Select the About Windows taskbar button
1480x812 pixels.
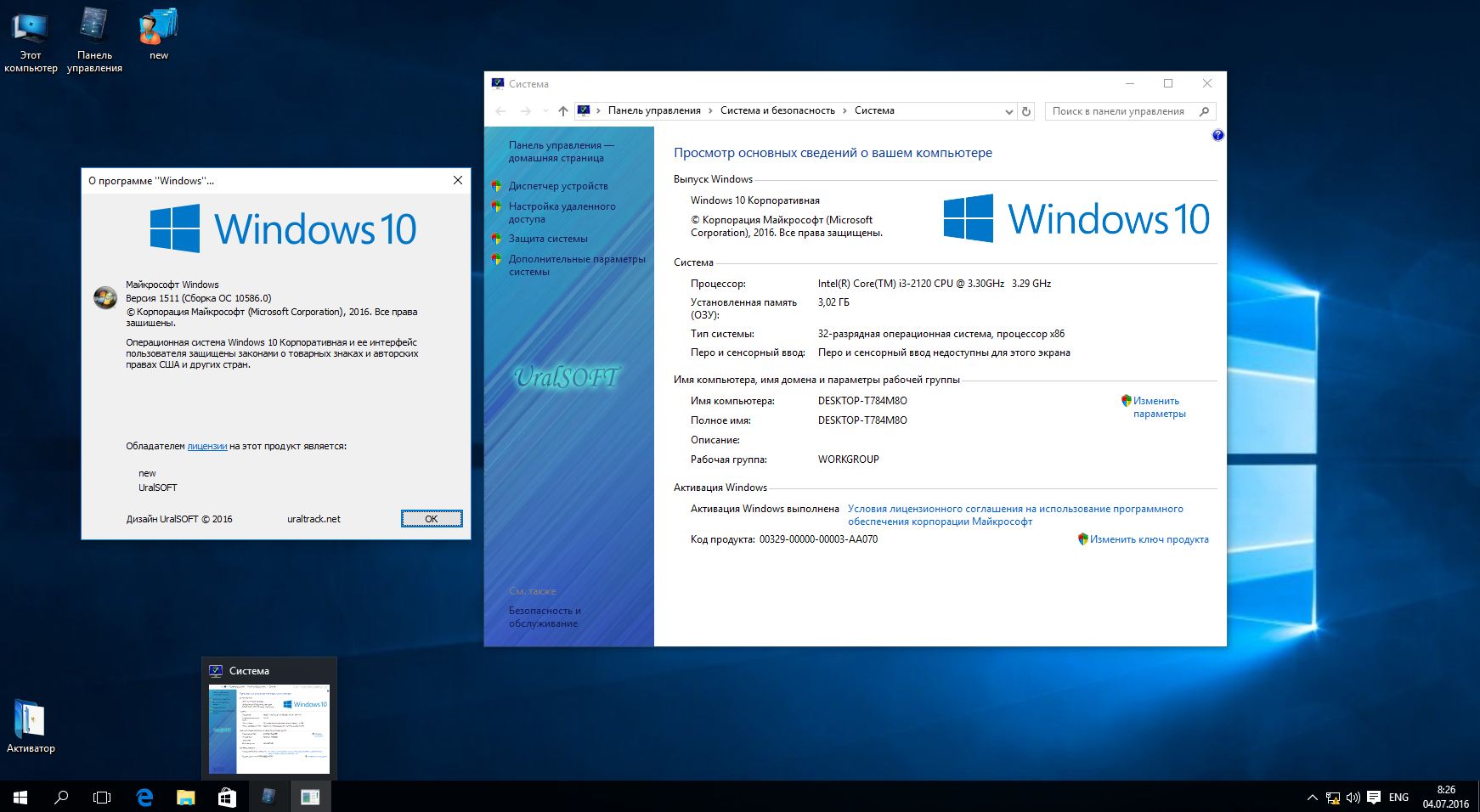[310, 798]
